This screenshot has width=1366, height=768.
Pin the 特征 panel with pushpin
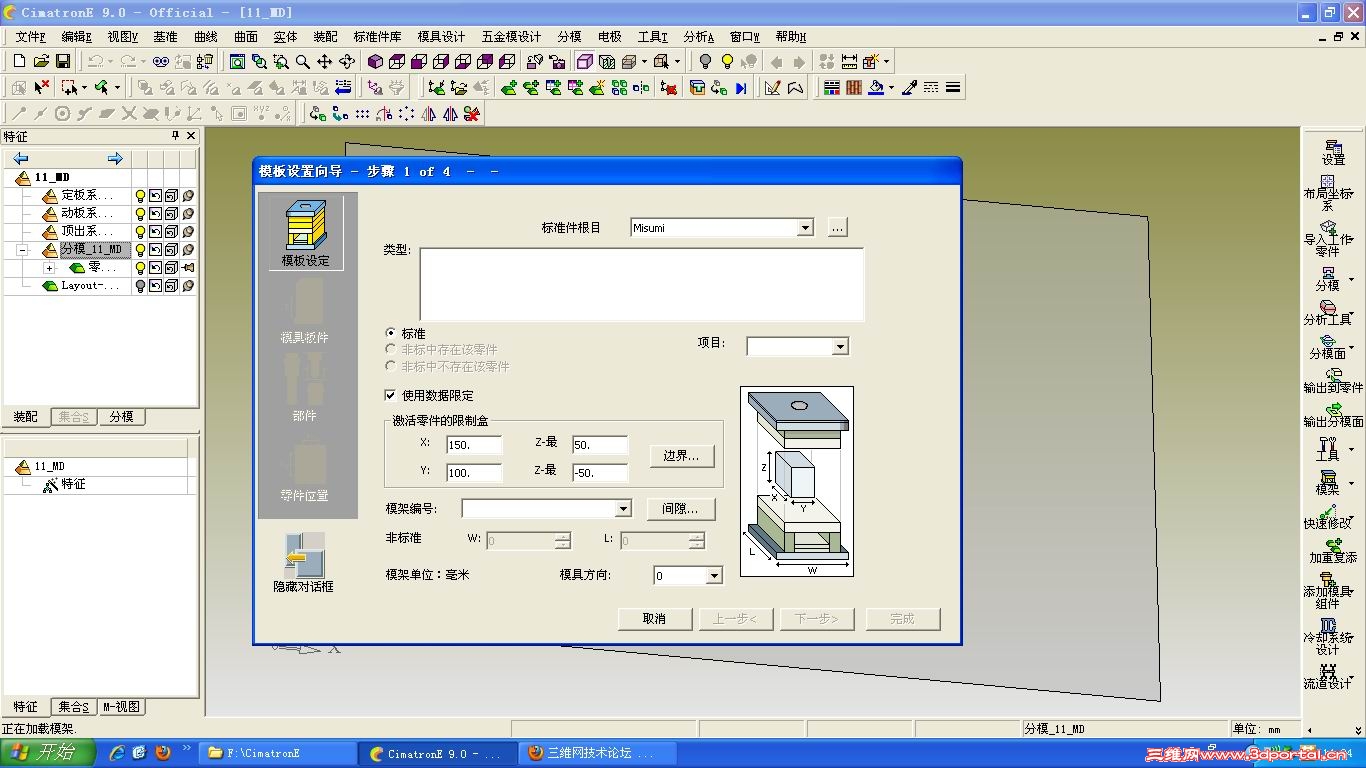click(x=175, y=136)
